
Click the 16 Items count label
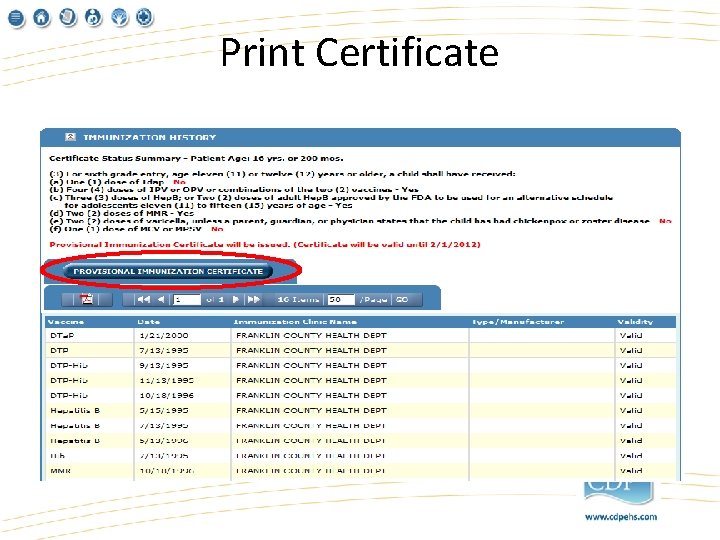click(x=298, y=299)
